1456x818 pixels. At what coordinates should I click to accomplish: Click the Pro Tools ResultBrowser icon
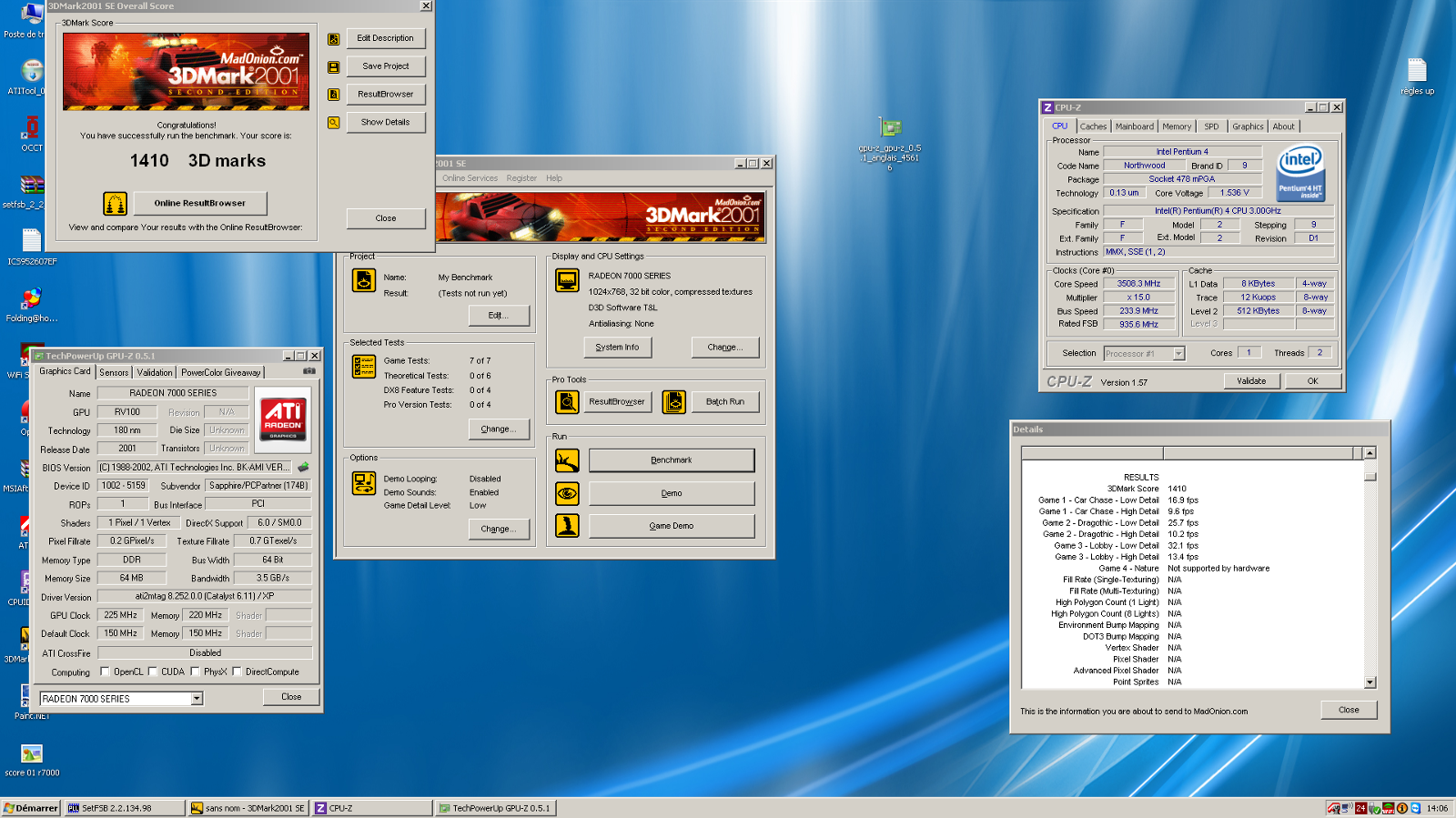click(x=567, y=401)
